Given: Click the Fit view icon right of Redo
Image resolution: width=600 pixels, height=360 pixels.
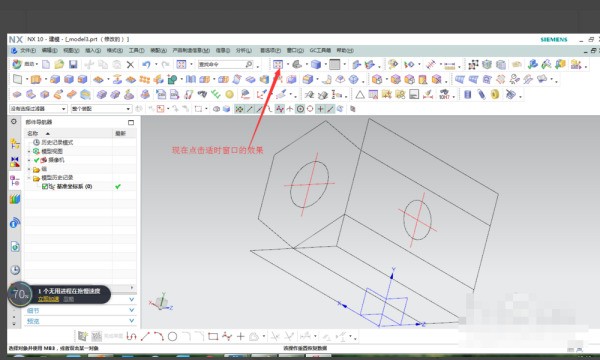Looking at the screenshot, I should coord(181,64).
